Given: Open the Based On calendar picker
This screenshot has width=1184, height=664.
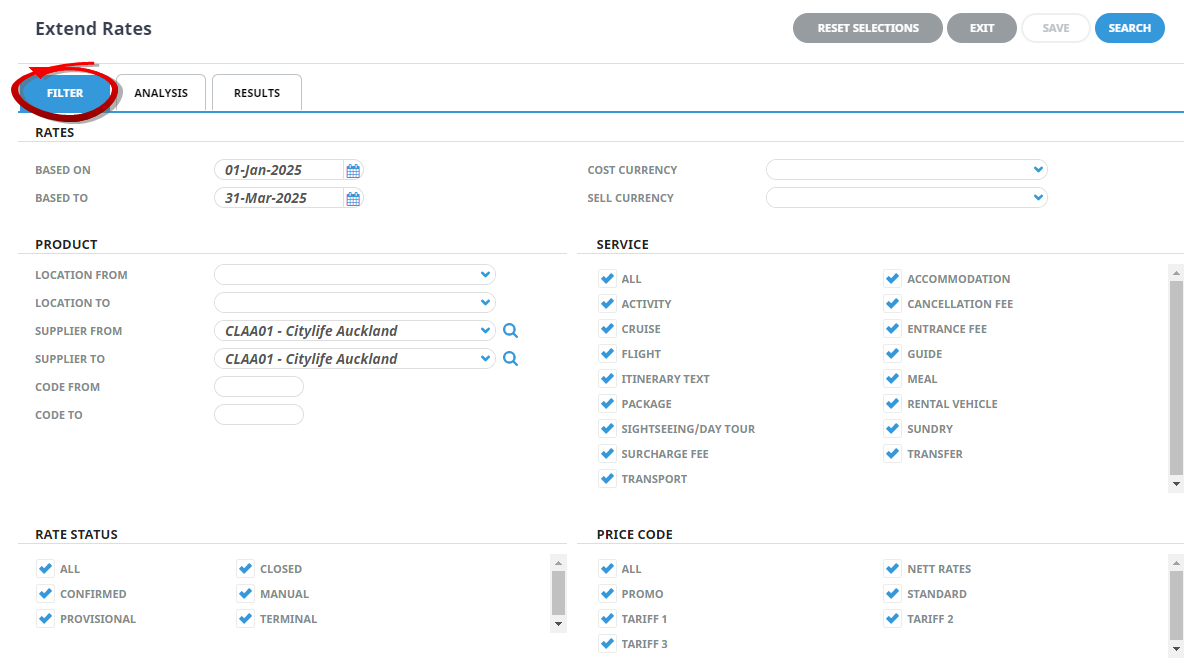Looking at the screenshot, I should click(353, 171).
